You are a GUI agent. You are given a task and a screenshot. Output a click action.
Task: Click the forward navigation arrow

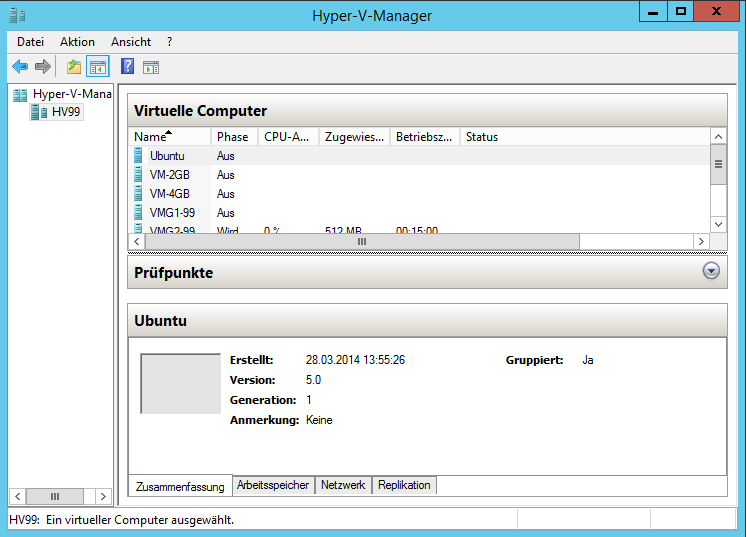click(43, 67)
